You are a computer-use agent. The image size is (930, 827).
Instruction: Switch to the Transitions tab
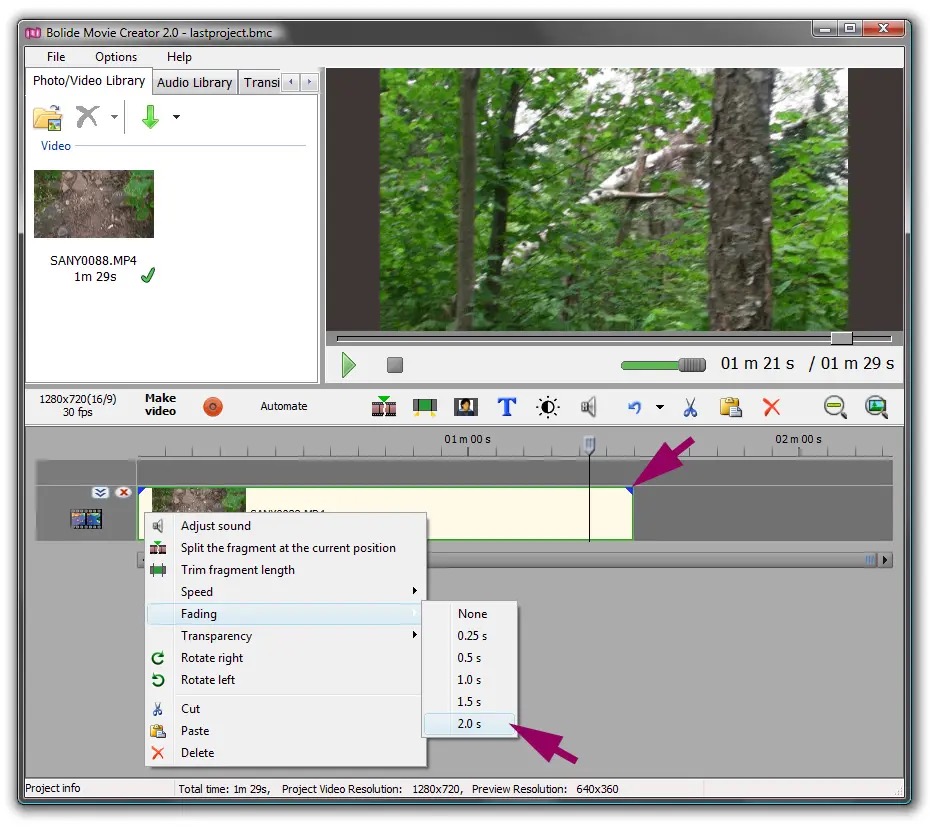pos(261,82)
